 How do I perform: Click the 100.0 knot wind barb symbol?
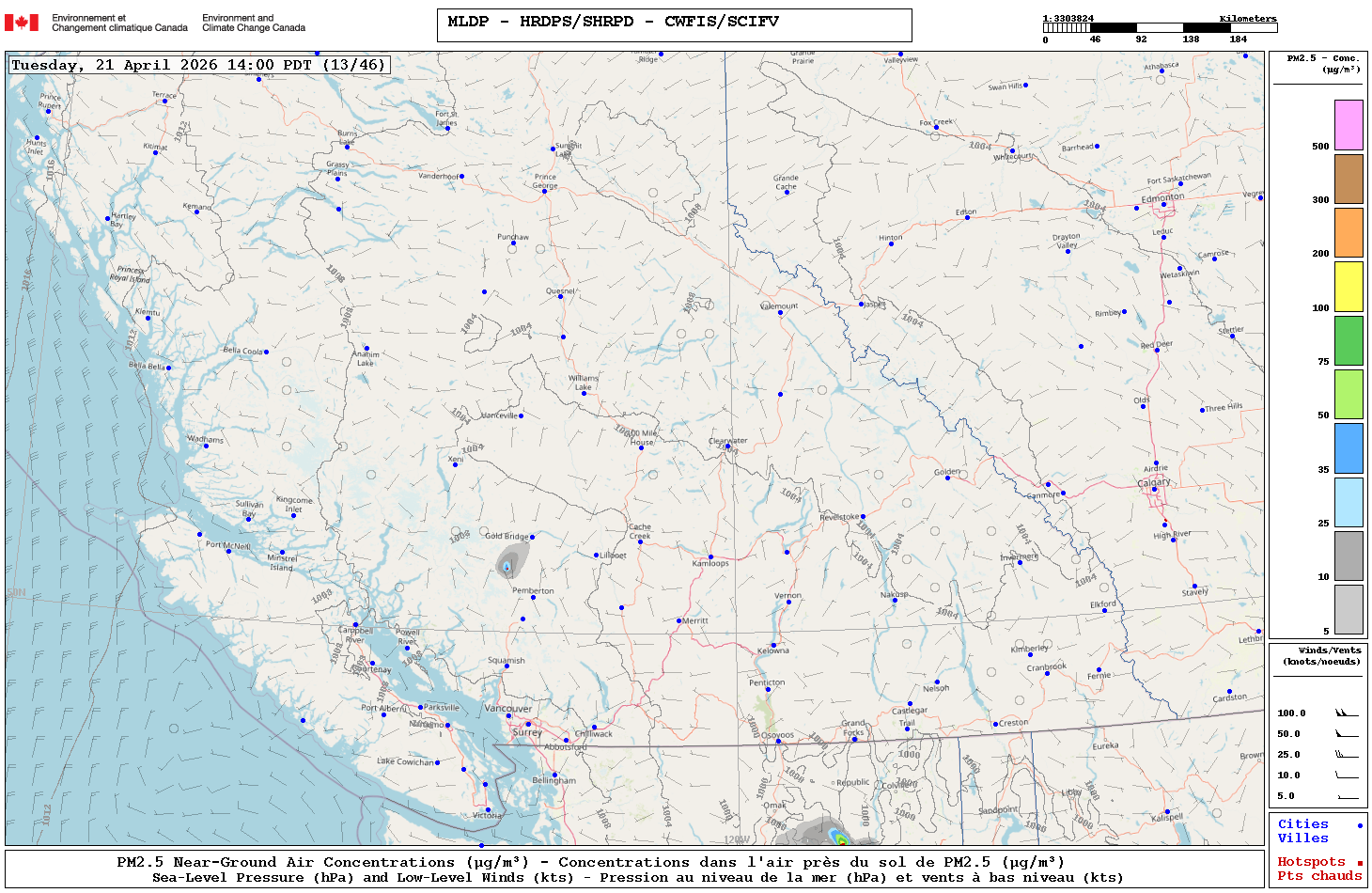coord(1346,713)
